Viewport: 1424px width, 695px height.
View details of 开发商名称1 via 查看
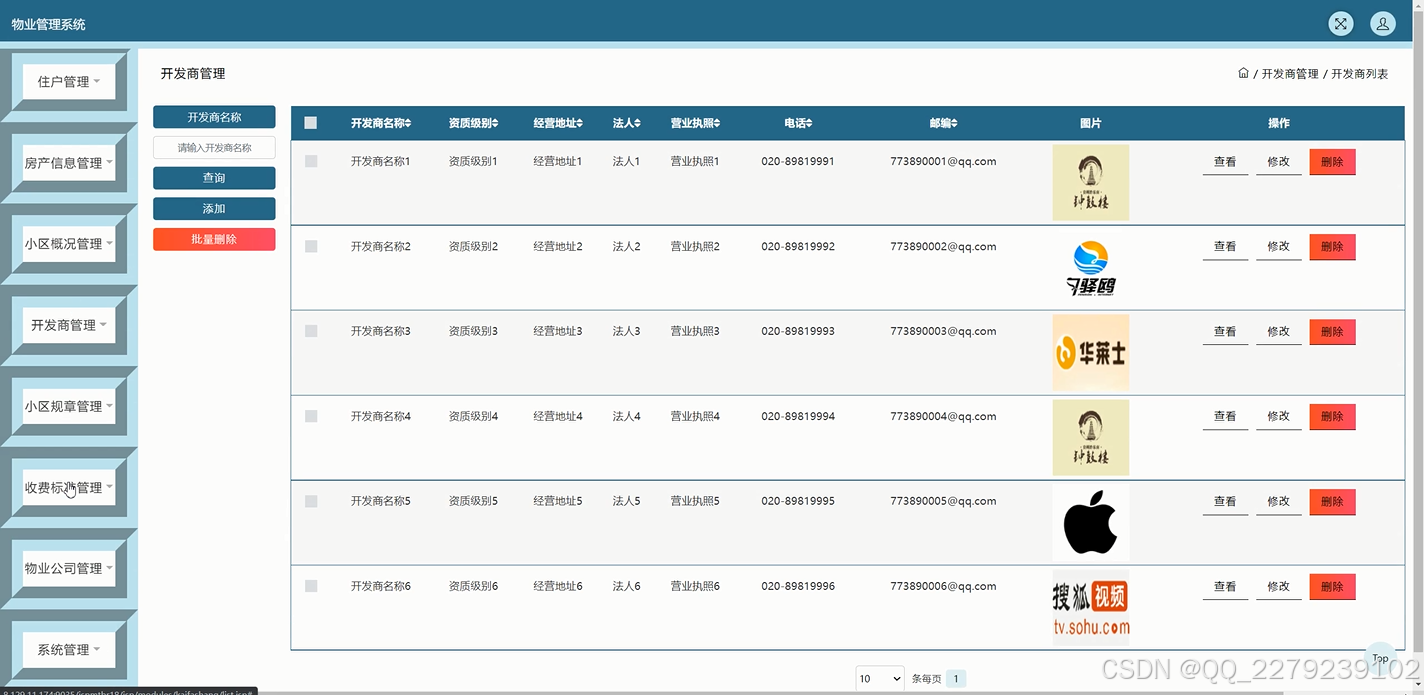coord(1225,162)
